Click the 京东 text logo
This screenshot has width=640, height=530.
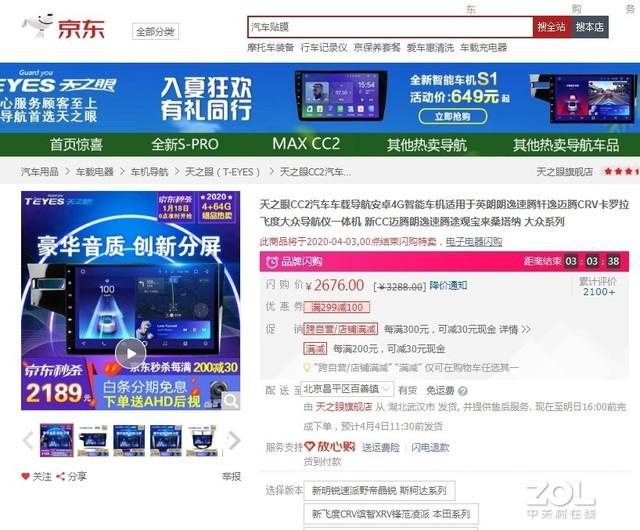tap(81, 29)
